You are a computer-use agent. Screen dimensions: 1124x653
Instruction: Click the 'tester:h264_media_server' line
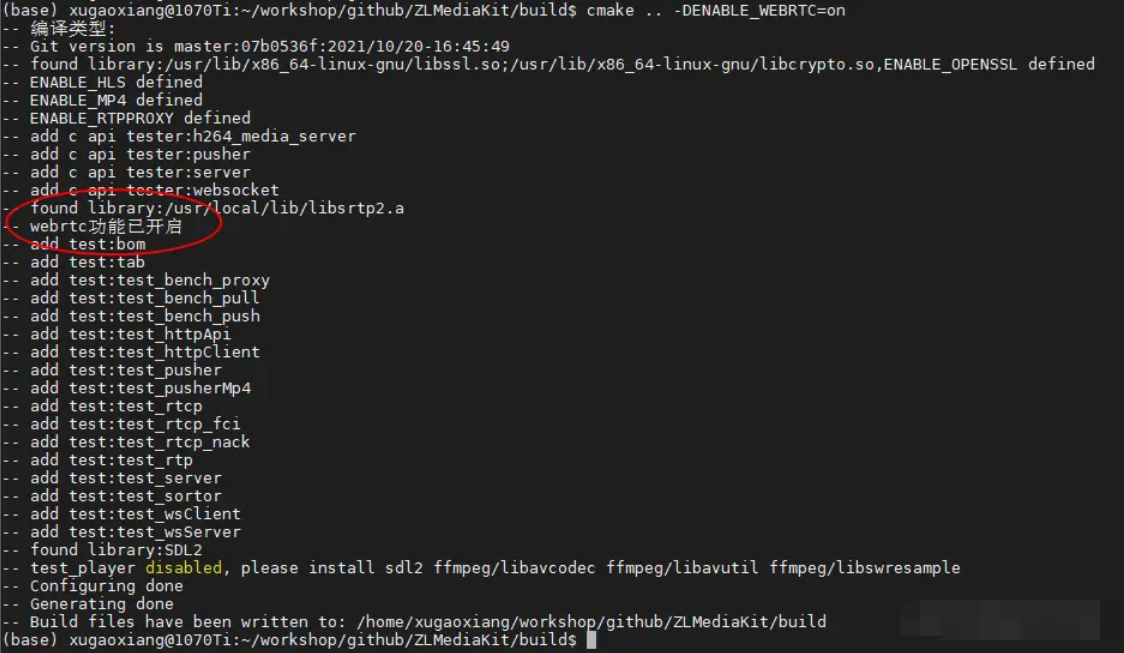(240, 136)
